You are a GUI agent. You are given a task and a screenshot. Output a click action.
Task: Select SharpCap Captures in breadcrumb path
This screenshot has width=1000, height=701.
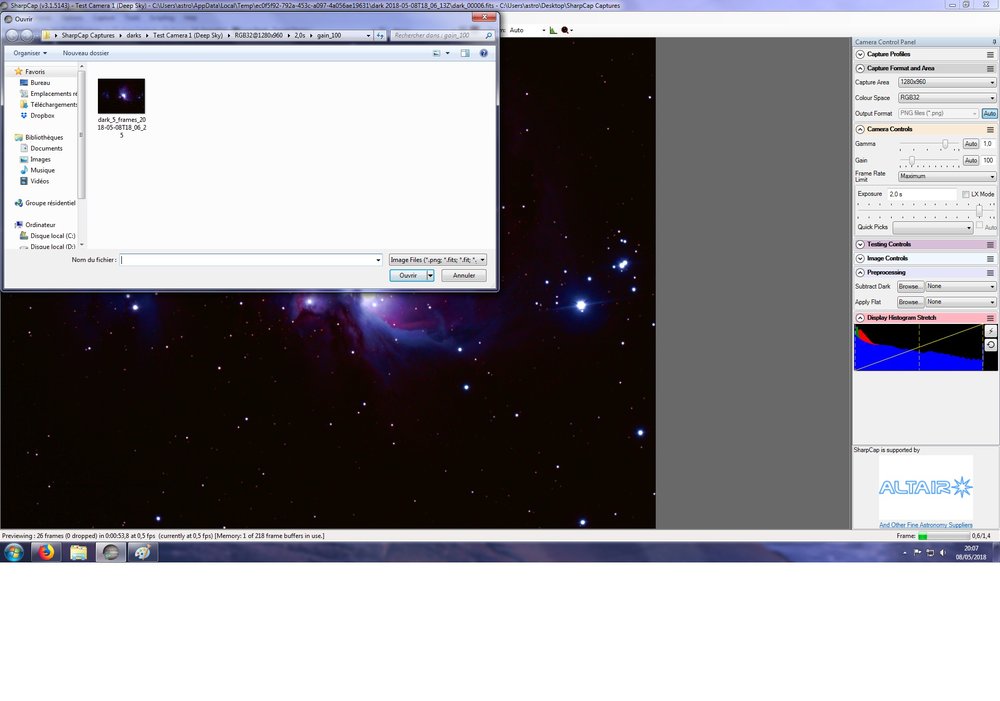tap(88, 36)
